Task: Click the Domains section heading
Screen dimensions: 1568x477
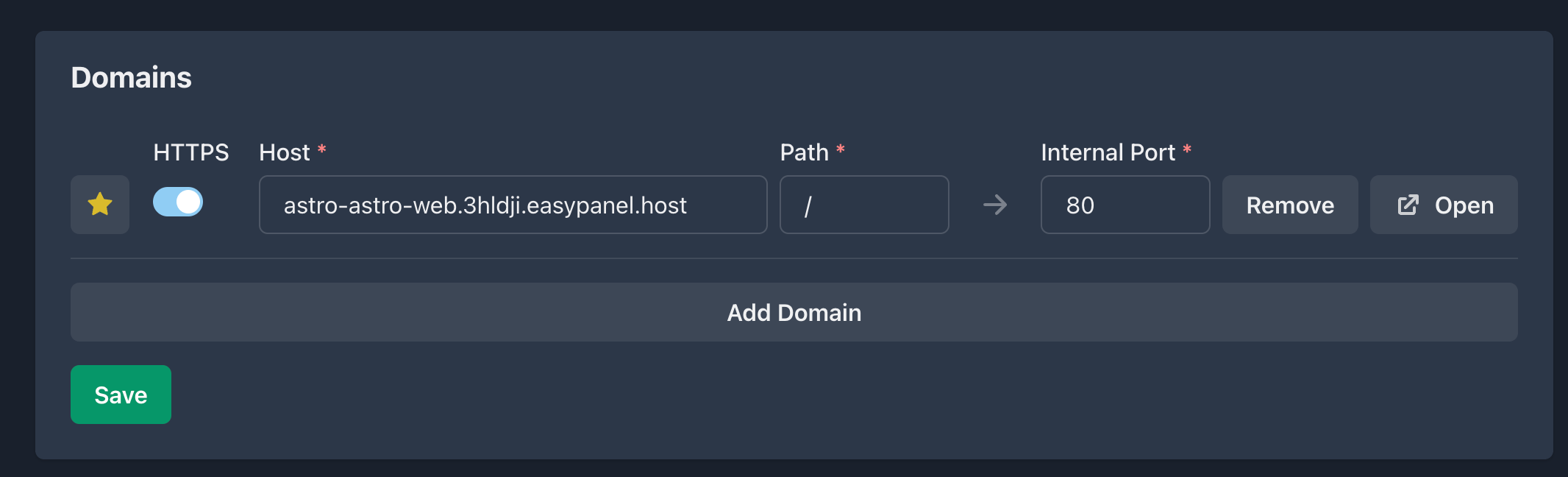Action: [x=131, y=77]
